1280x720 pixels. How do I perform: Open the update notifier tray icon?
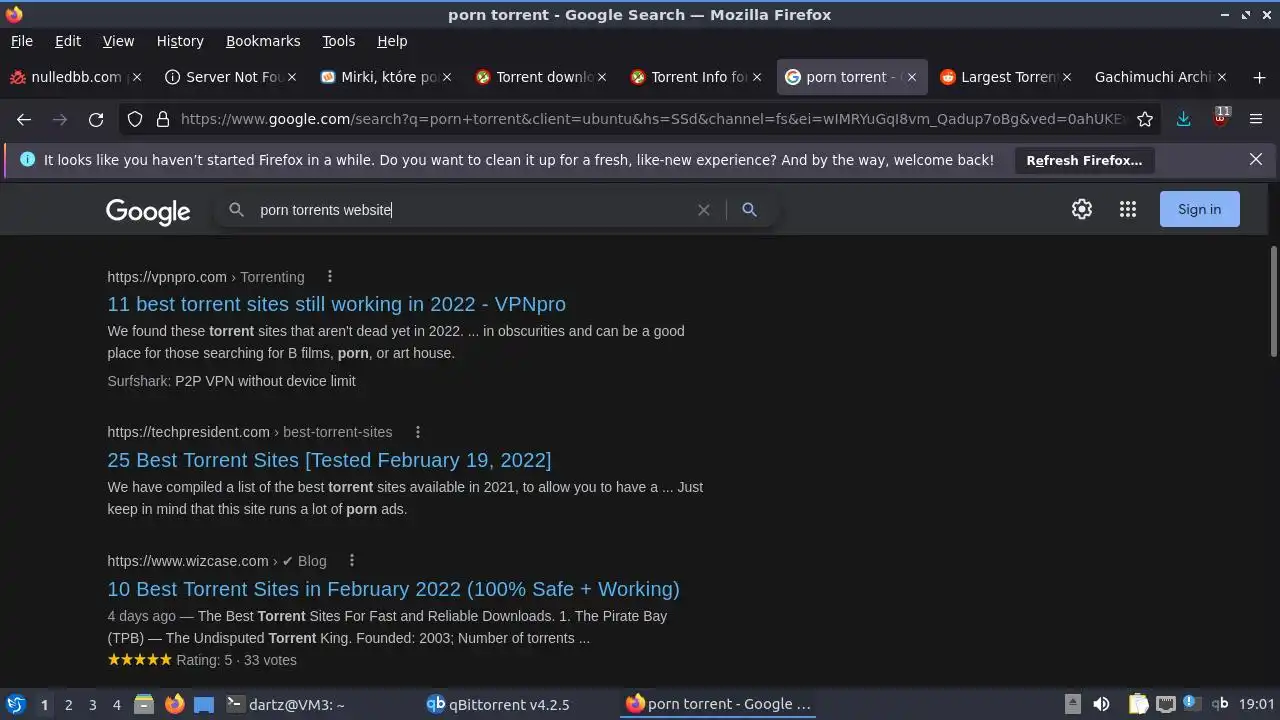1191,703
